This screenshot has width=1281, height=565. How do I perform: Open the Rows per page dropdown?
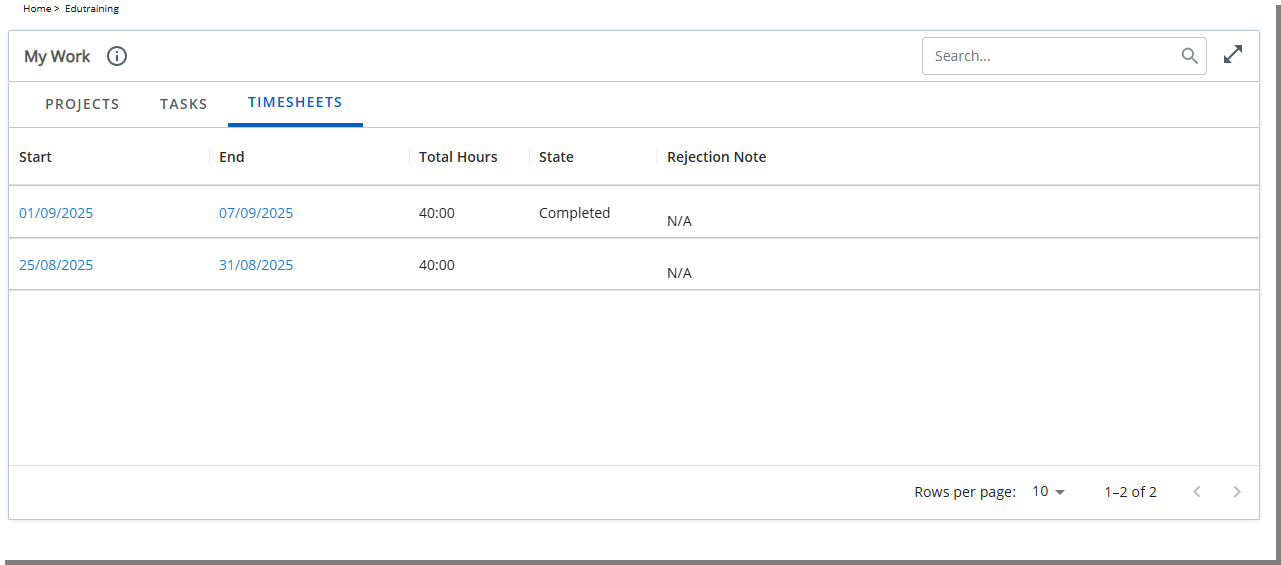coord(1049,492)
